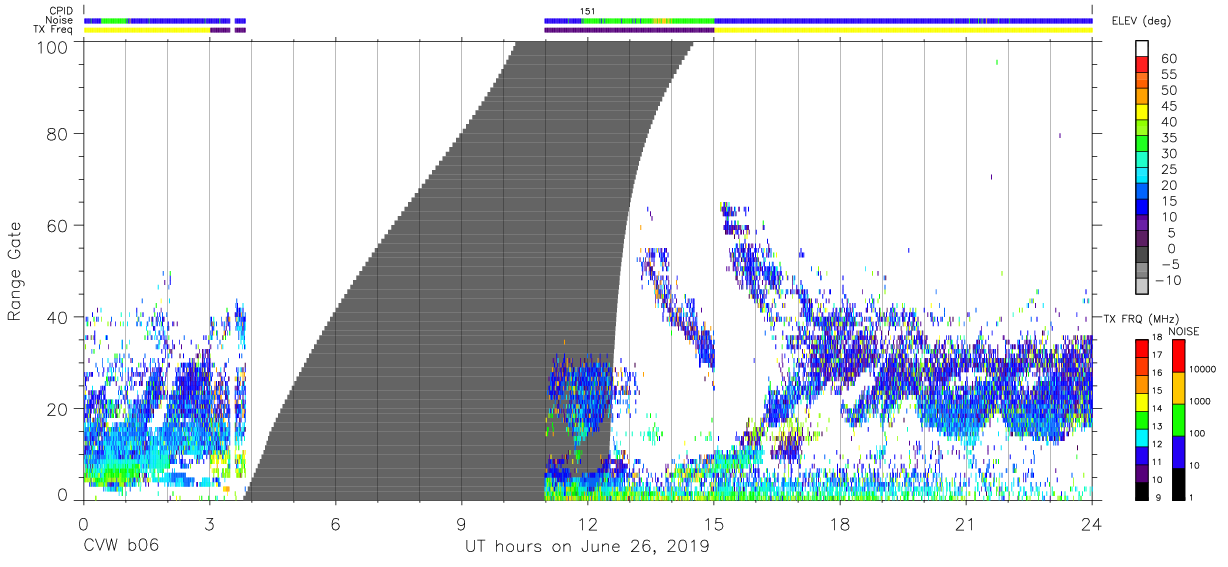Click the '11' label in TX FRQ legend
The height and width of the screenshot is (567, 1228).
point(1157,462)
